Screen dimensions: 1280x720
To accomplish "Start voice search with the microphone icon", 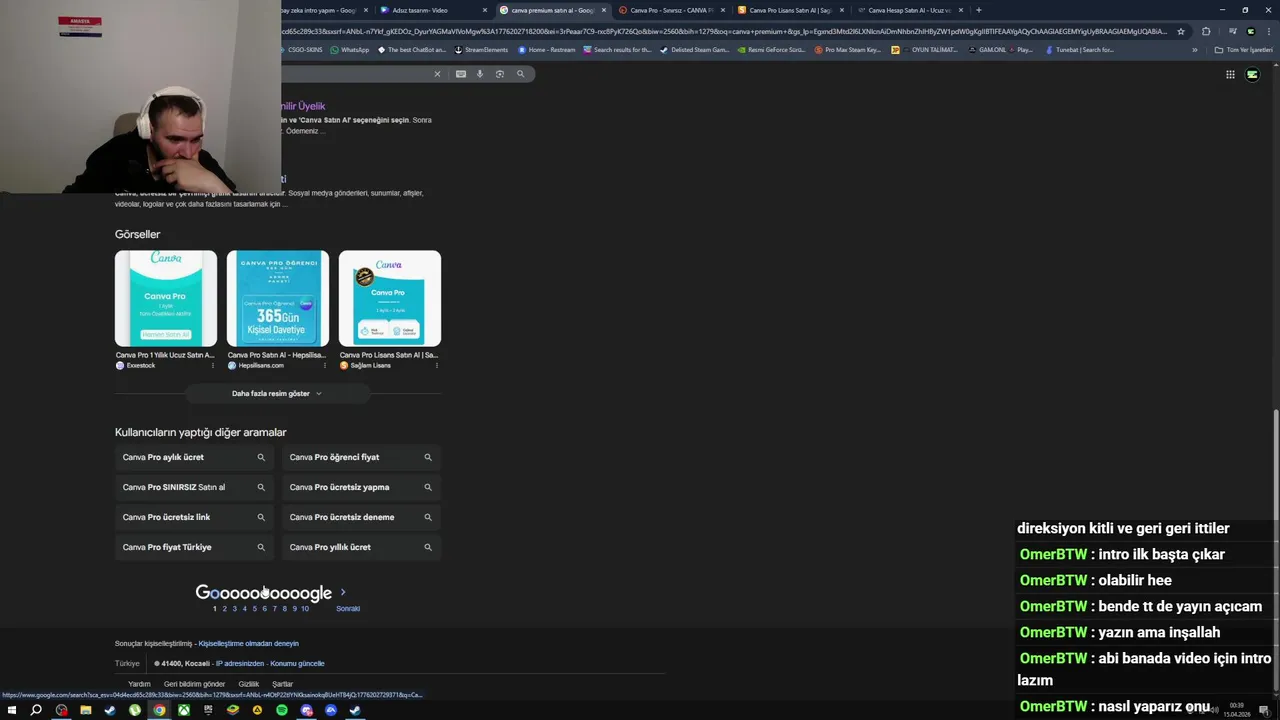I will [x=480, y=74].
